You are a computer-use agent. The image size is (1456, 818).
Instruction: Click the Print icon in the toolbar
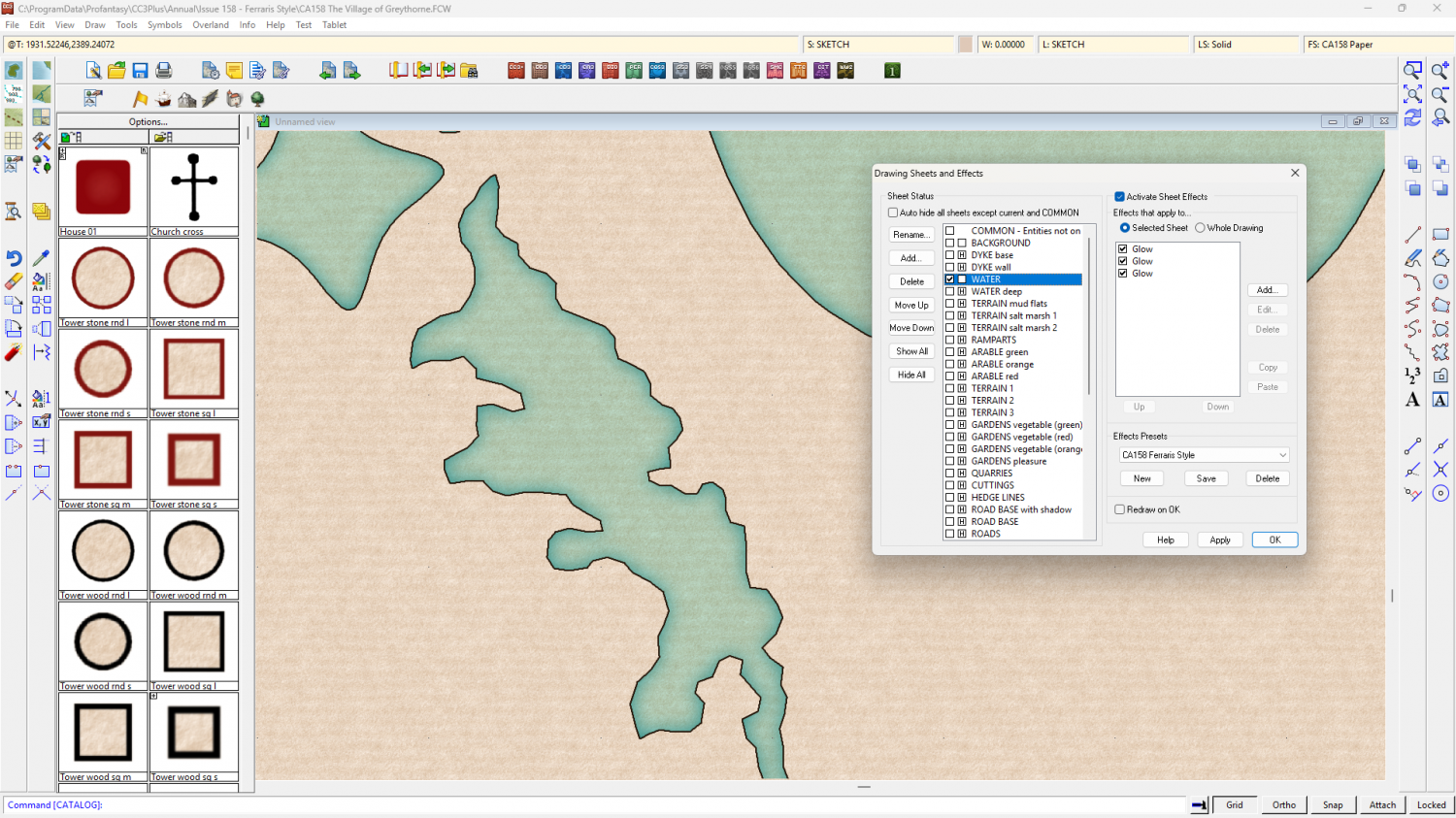(164, 71)
